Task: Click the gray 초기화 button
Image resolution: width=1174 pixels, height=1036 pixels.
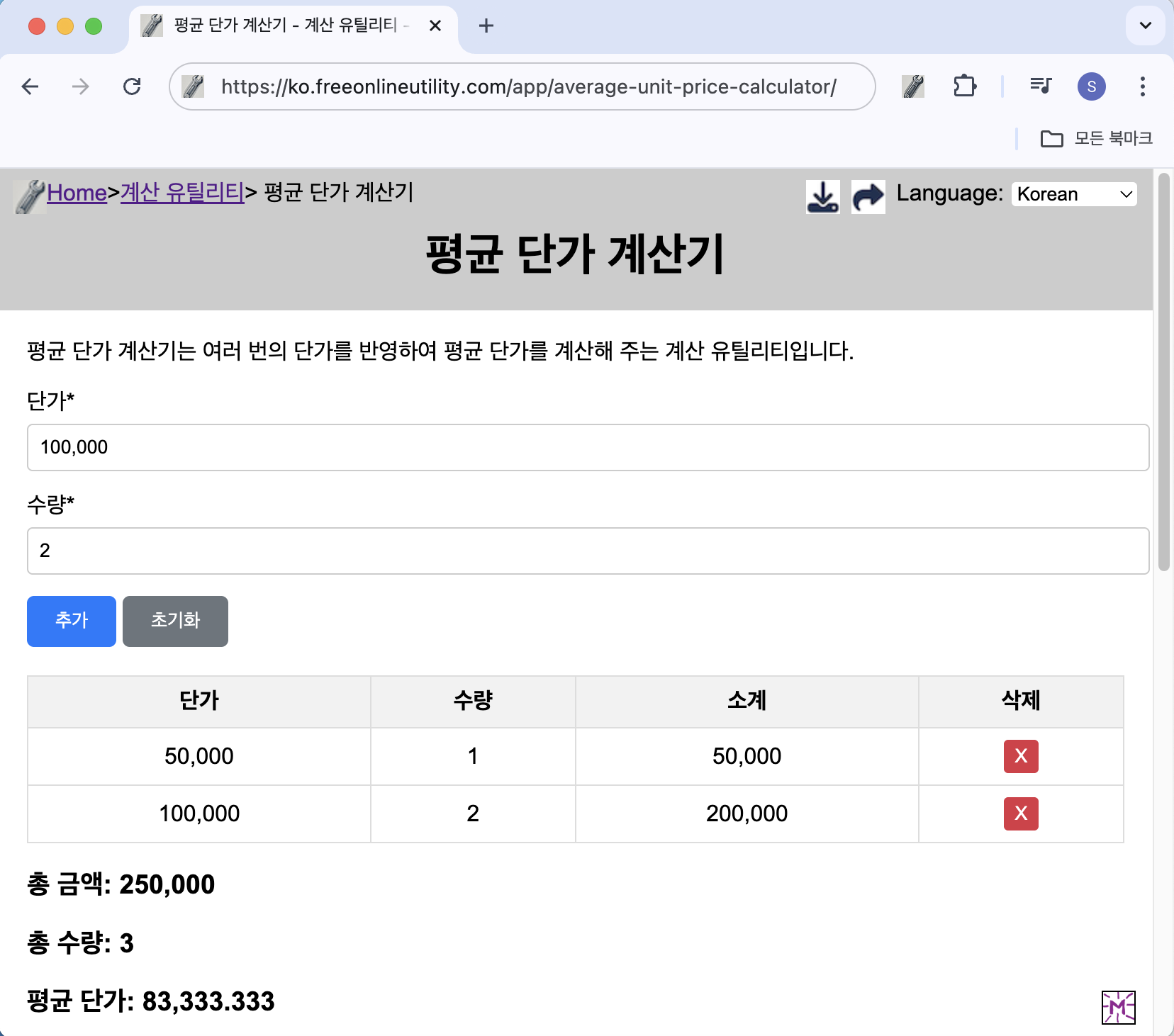Action: coord(175,621)
